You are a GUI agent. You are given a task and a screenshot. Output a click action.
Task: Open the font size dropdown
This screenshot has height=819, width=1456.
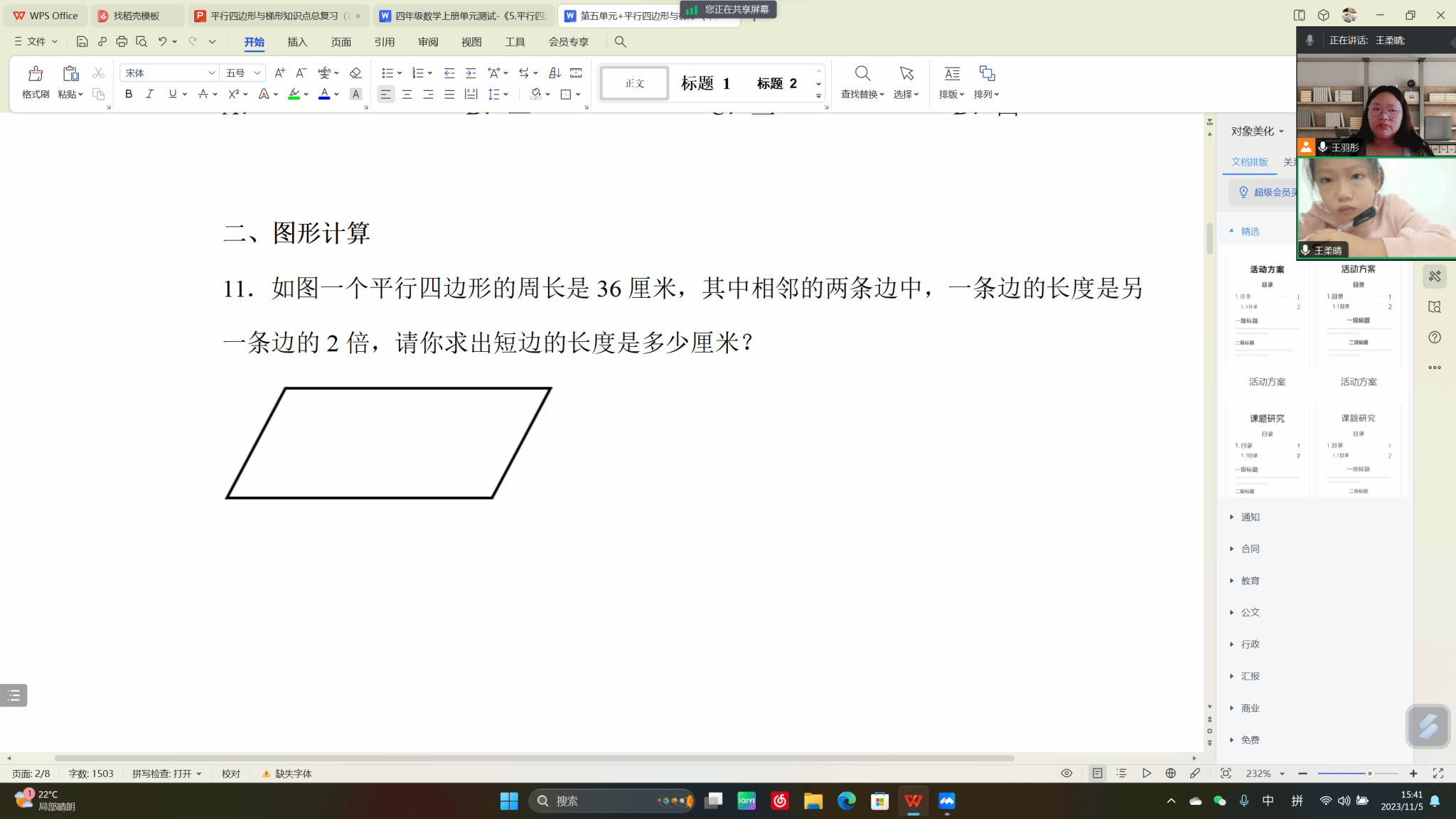point(257,73)
